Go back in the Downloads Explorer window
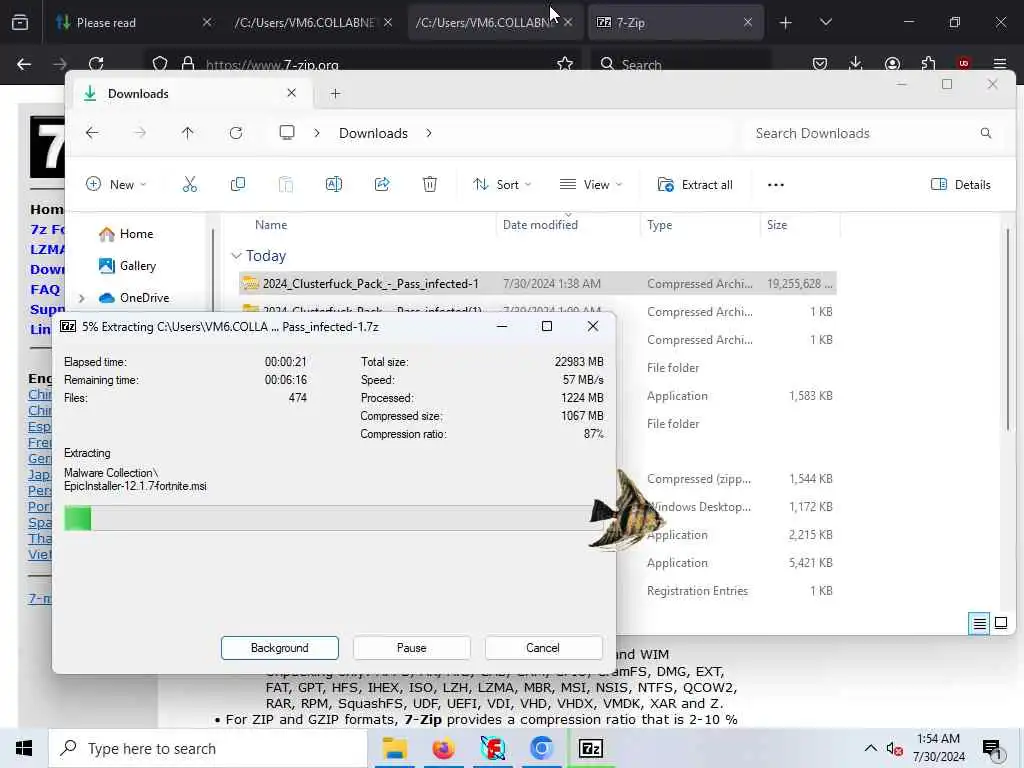This screenshot has width=1024, height=768. (92, 133)
